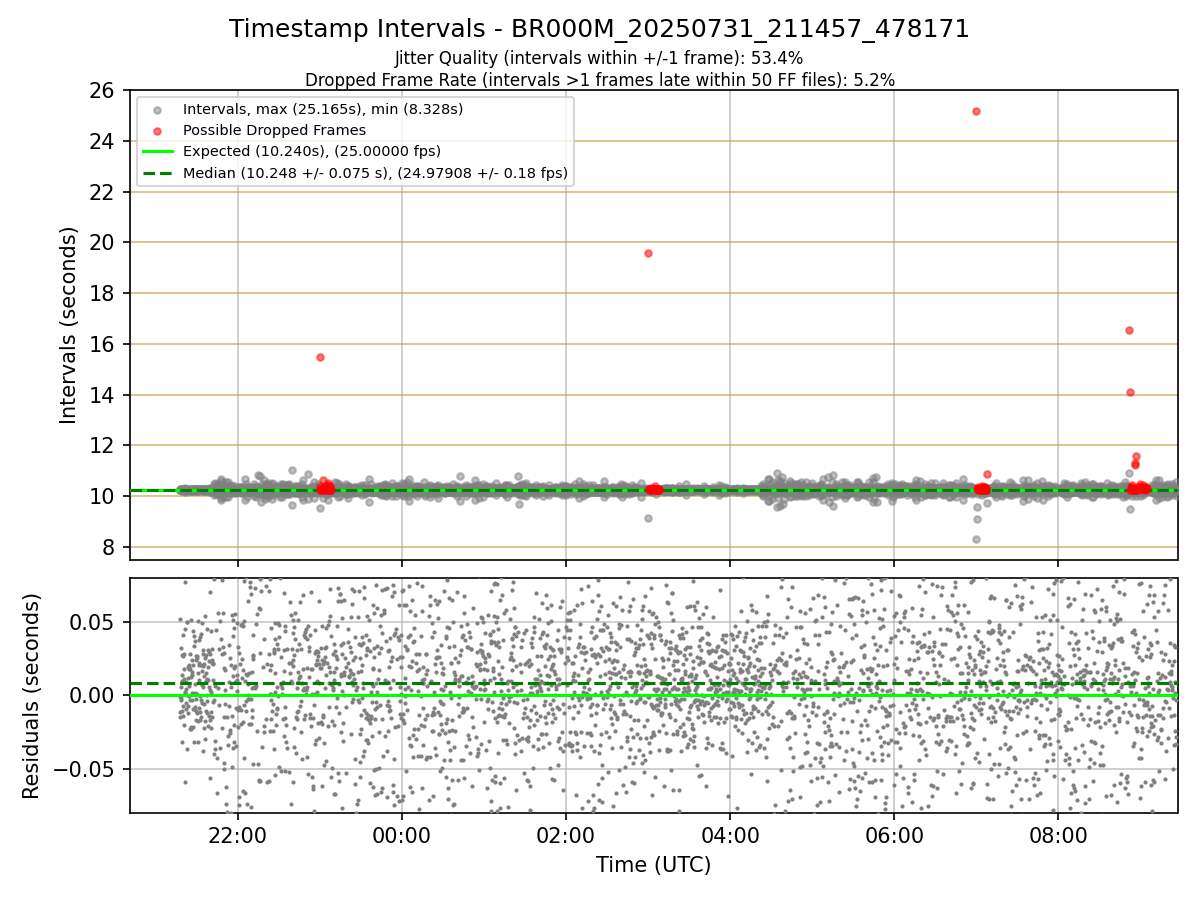Click the highest red dropped-frame point near 25 seconds
The image size is (1200, 900).
(976, 111)
